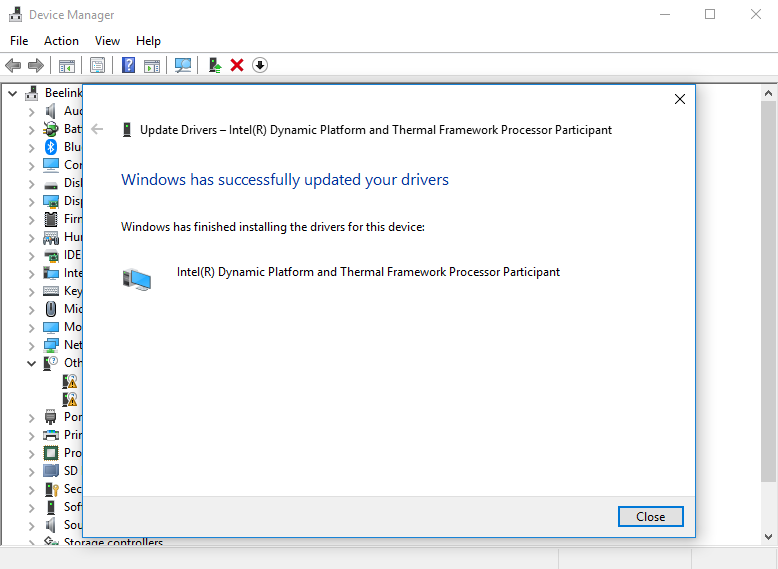The height and width of the screenshot is (569, 778).
Task: Select second unknown device warning icon
Action: click(69, 399)
